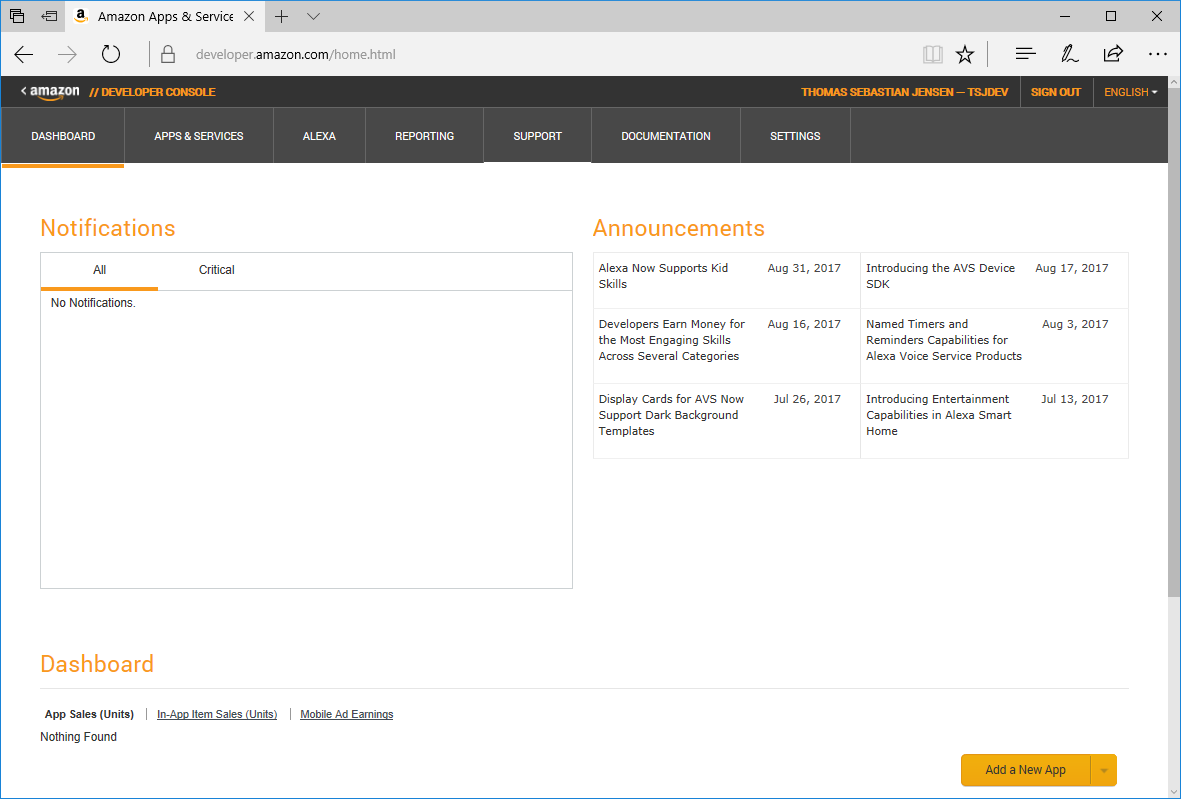Click the vertical page scrollbar
Screen dimensions: 1181x799
[1173, 400]
